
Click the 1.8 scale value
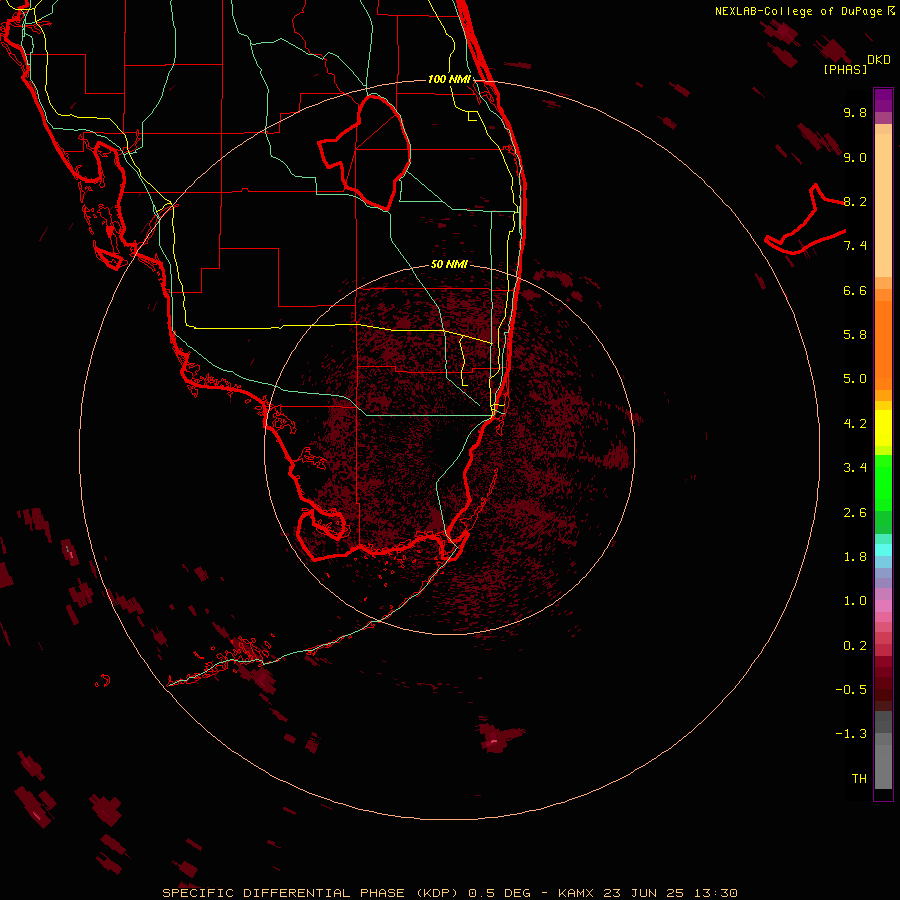click(x=855, y=557)
